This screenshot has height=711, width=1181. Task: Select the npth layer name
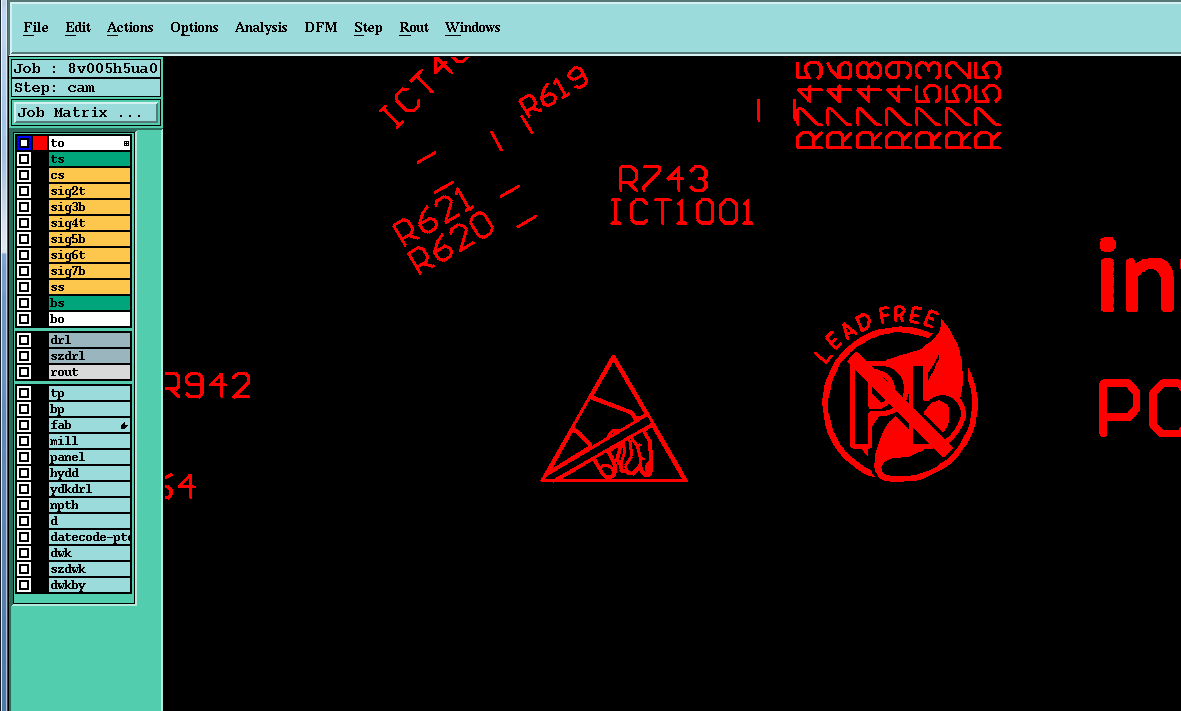click(x=90, y=505)
